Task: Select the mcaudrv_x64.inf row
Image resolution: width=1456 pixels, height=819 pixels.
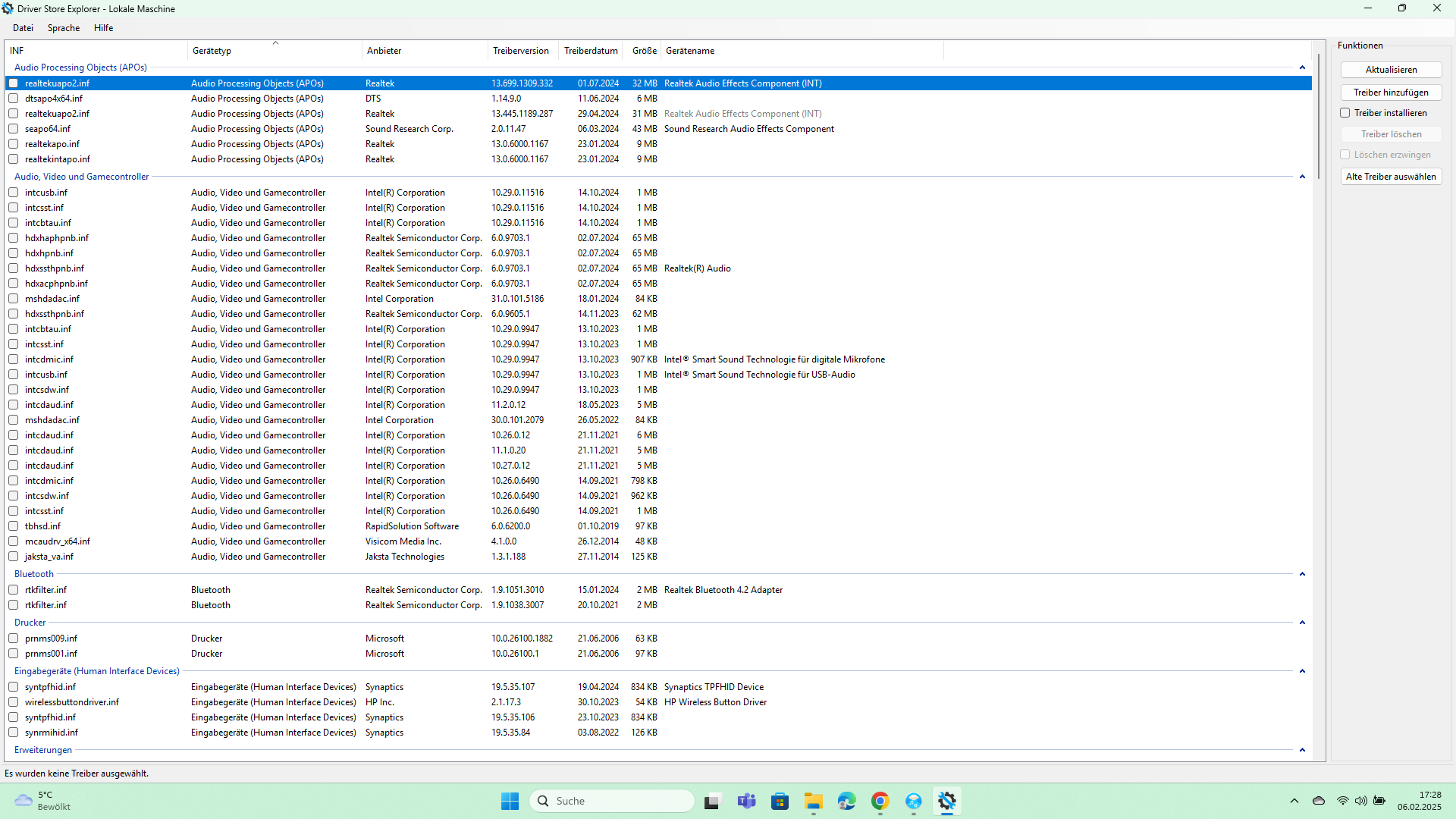Action: [x=660, y=541]
